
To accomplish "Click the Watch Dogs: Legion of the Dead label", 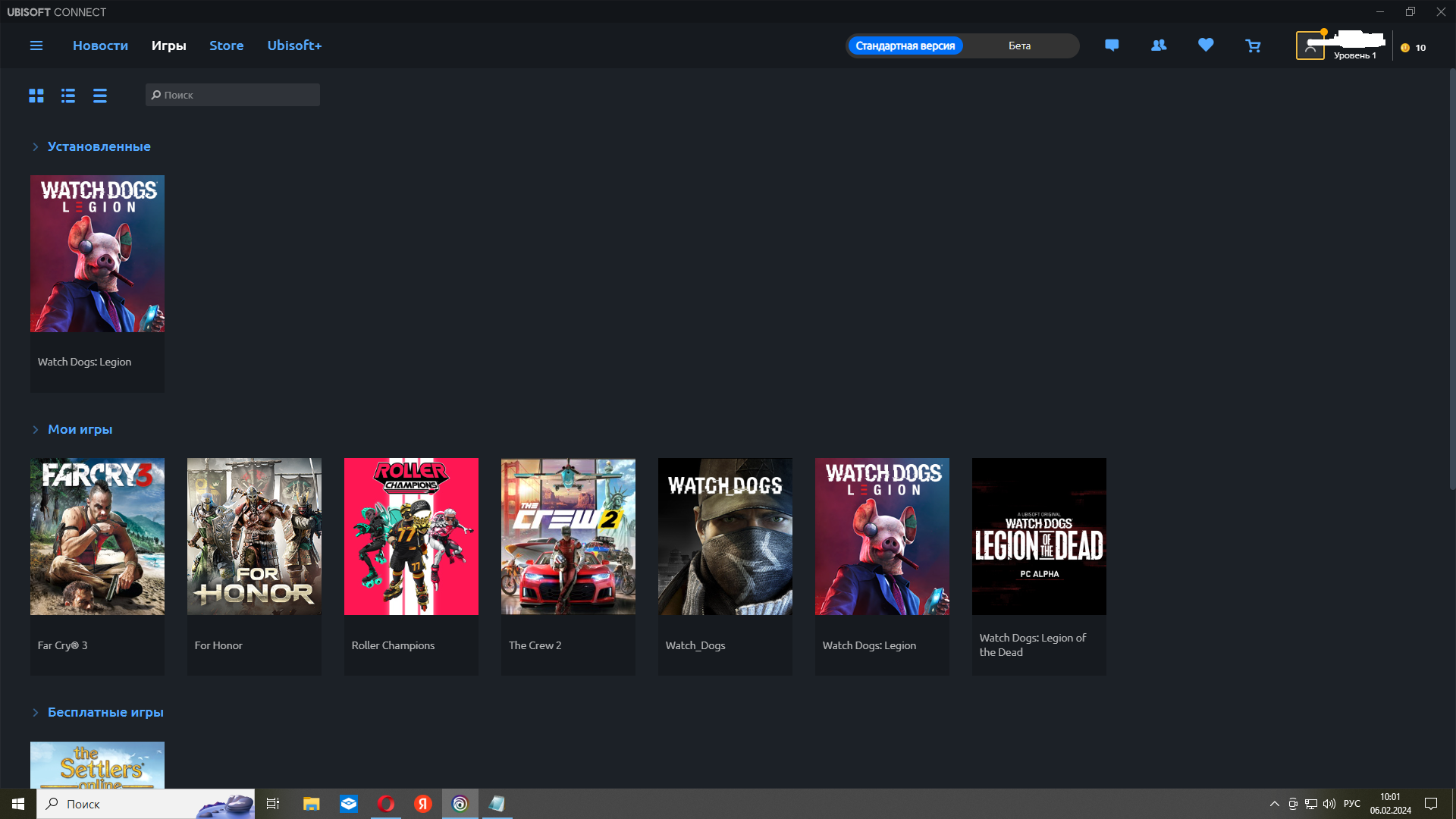I will 1032,645.
